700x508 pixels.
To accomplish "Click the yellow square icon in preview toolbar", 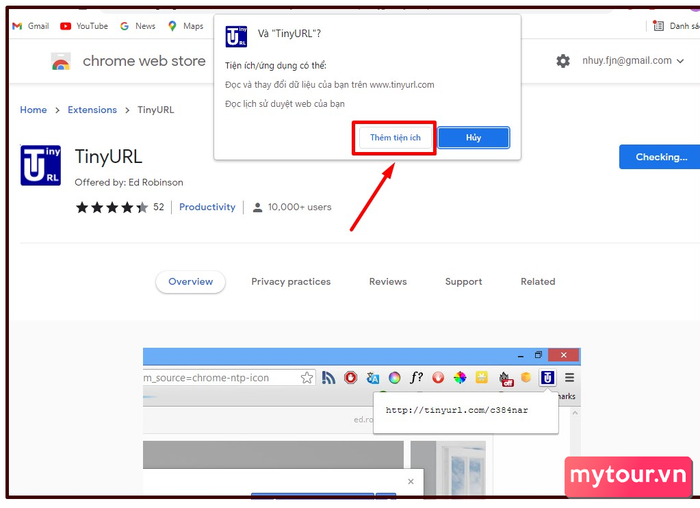I will click(x=482, y=378).
